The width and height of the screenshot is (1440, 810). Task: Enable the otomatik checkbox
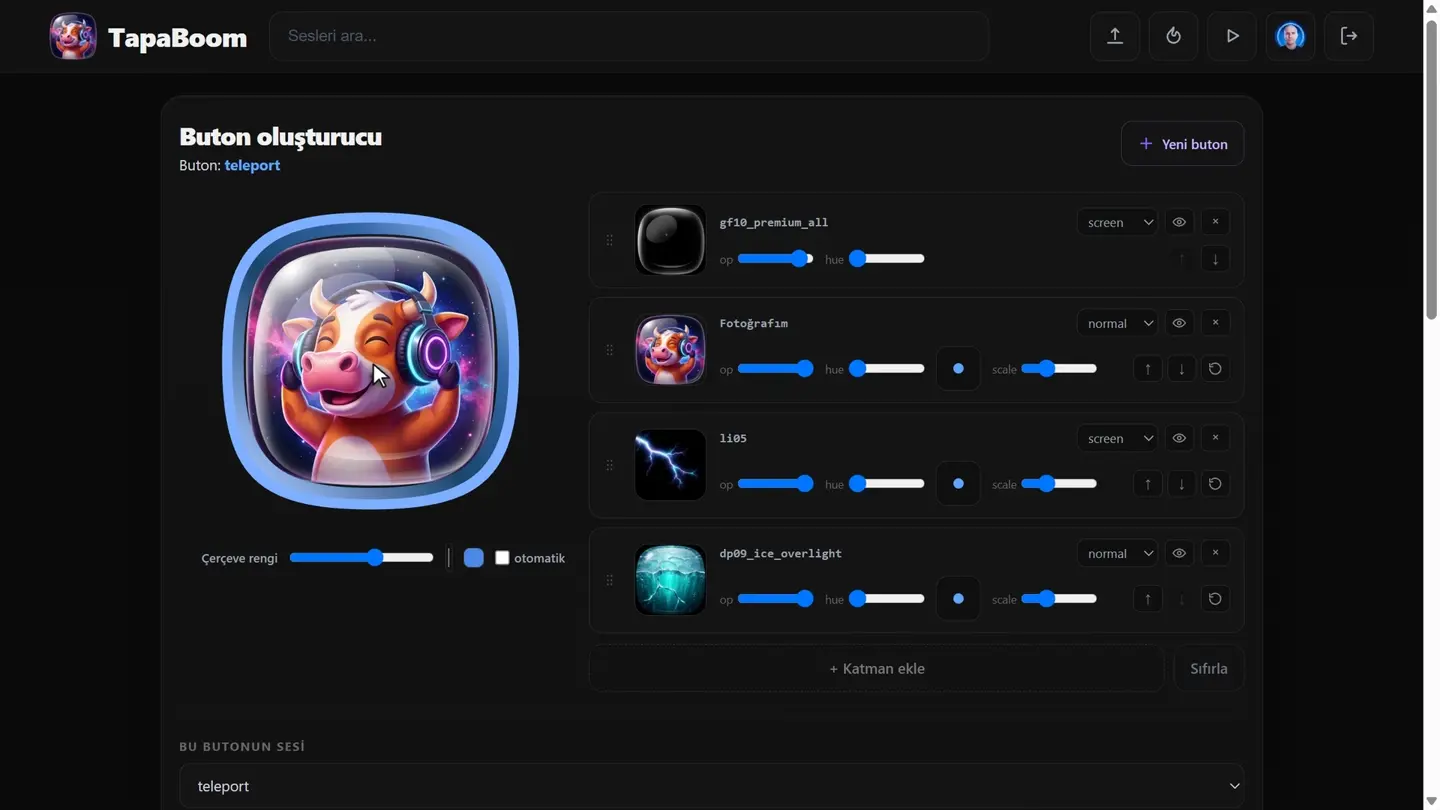503,558
